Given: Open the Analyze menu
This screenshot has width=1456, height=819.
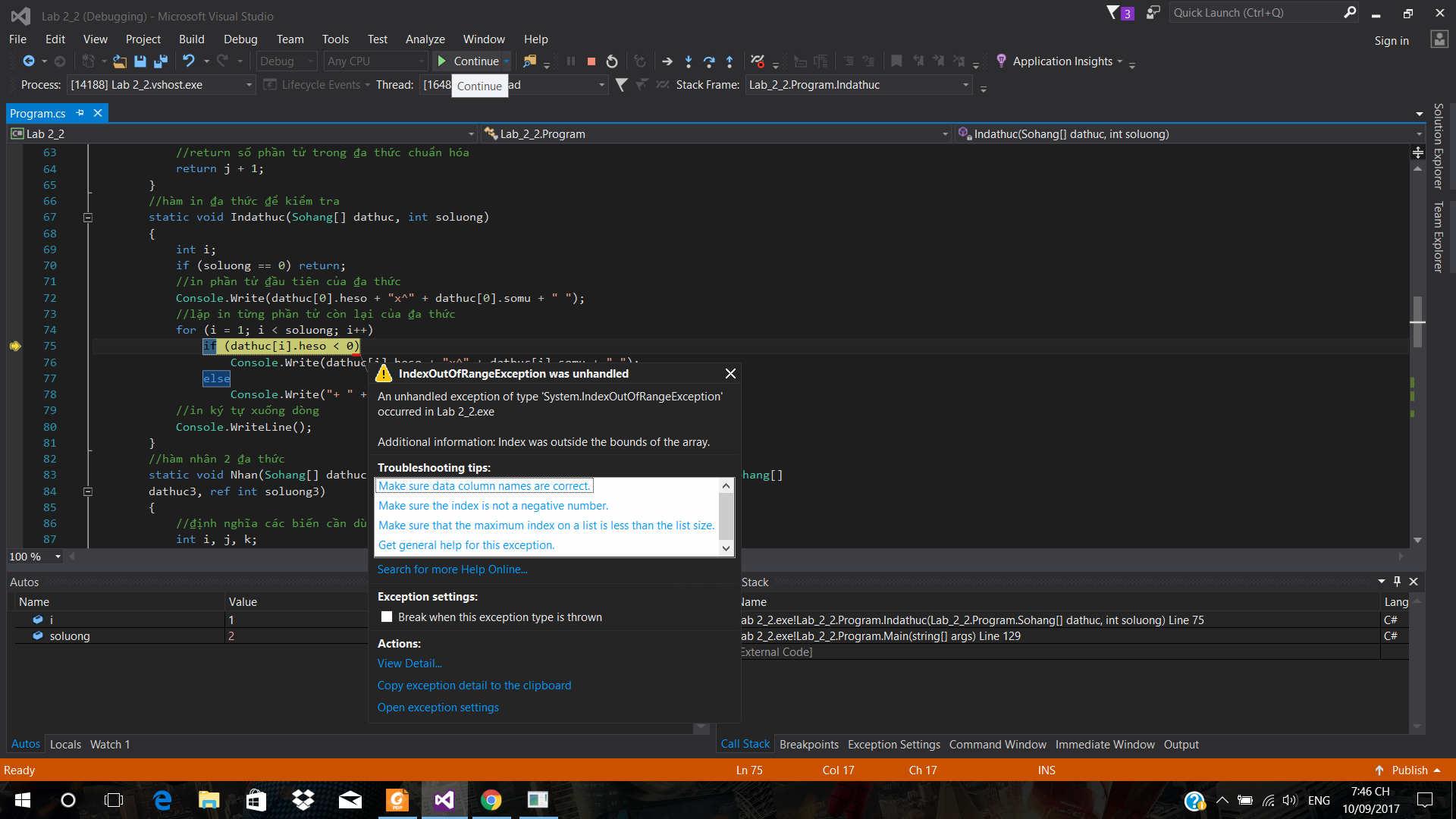Looking at the screenshot, I should pos(425,39).
